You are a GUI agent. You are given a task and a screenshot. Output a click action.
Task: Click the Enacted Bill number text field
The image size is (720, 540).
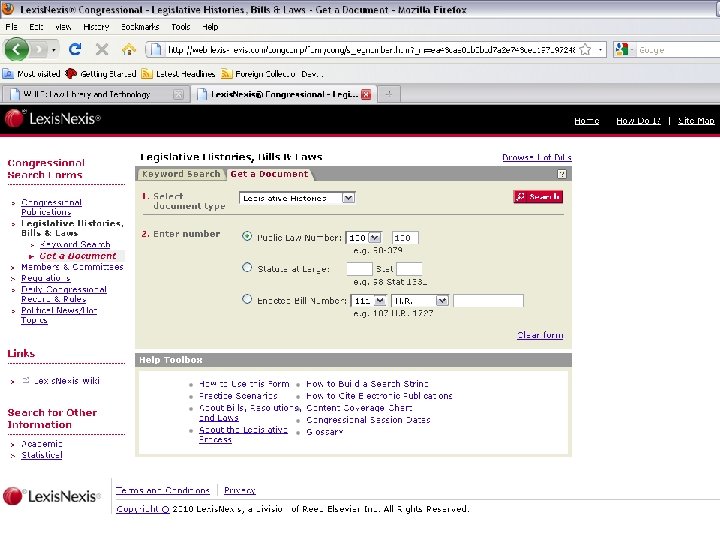(488, 301)
